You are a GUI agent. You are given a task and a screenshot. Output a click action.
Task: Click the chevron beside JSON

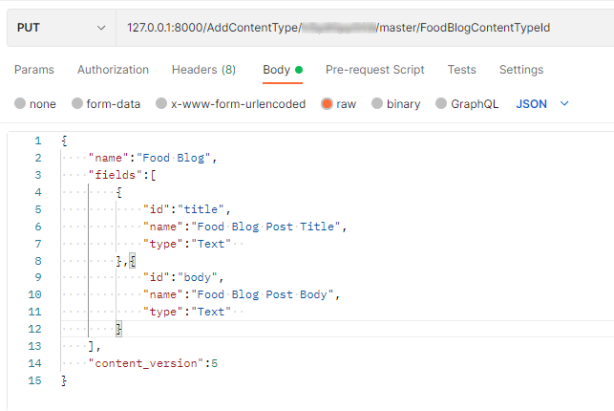click(564, 104)
